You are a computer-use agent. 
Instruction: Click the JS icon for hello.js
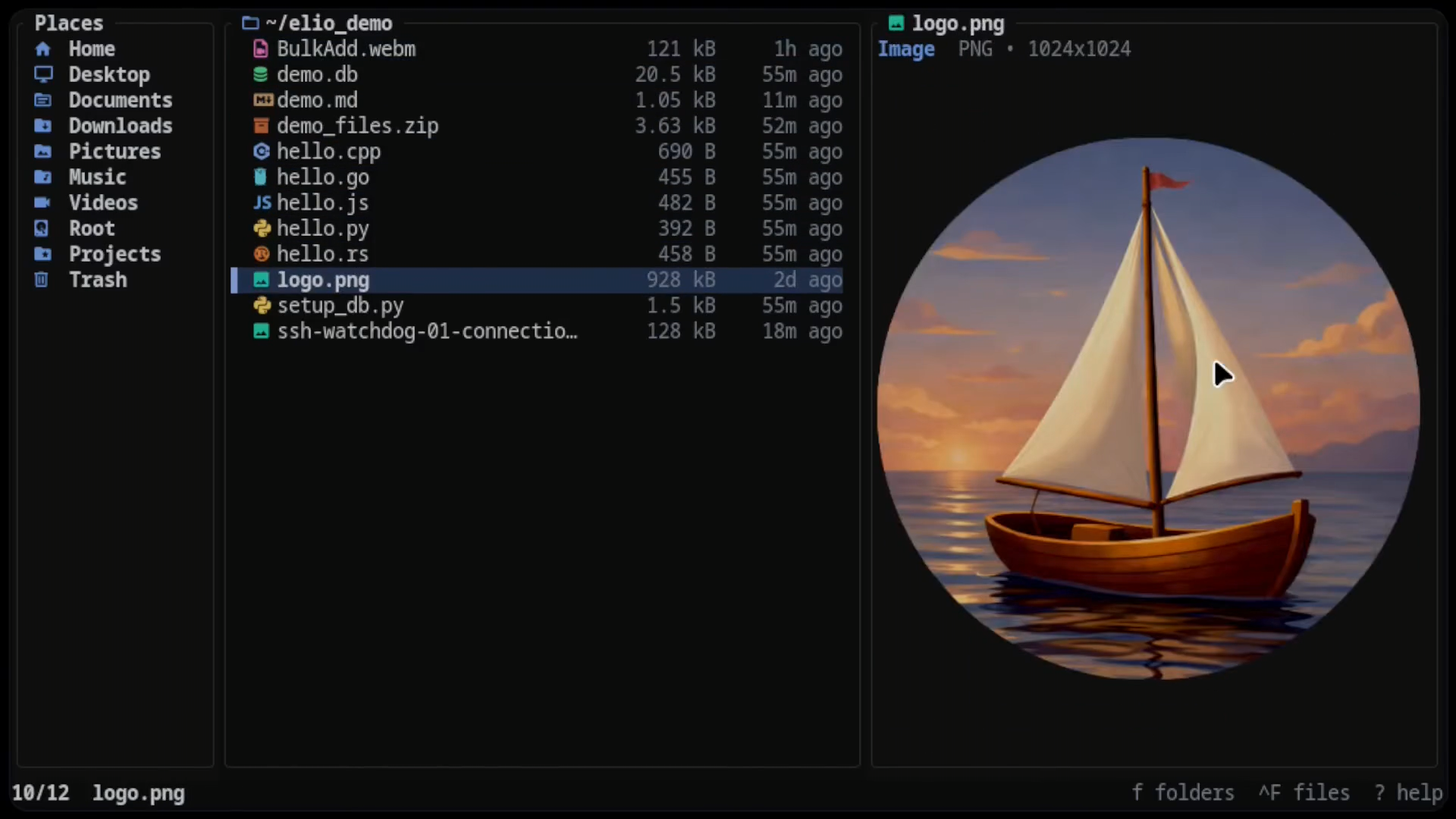tap(262, 202)
